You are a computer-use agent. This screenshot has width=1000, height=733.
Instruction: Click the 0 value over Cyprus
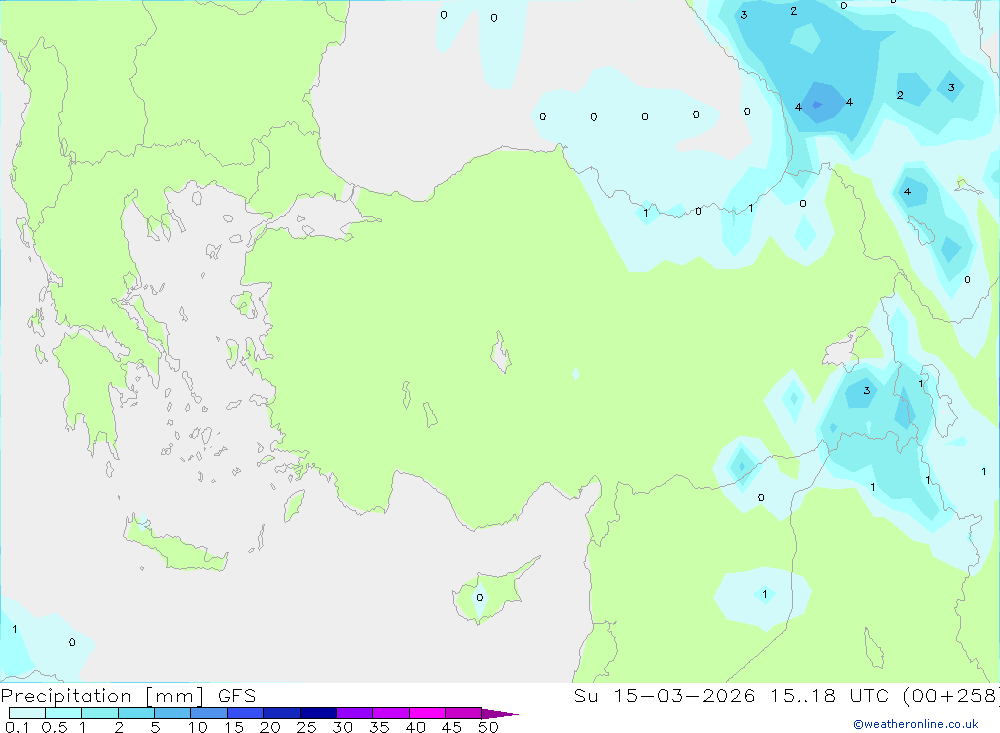[x=480, y=598]
